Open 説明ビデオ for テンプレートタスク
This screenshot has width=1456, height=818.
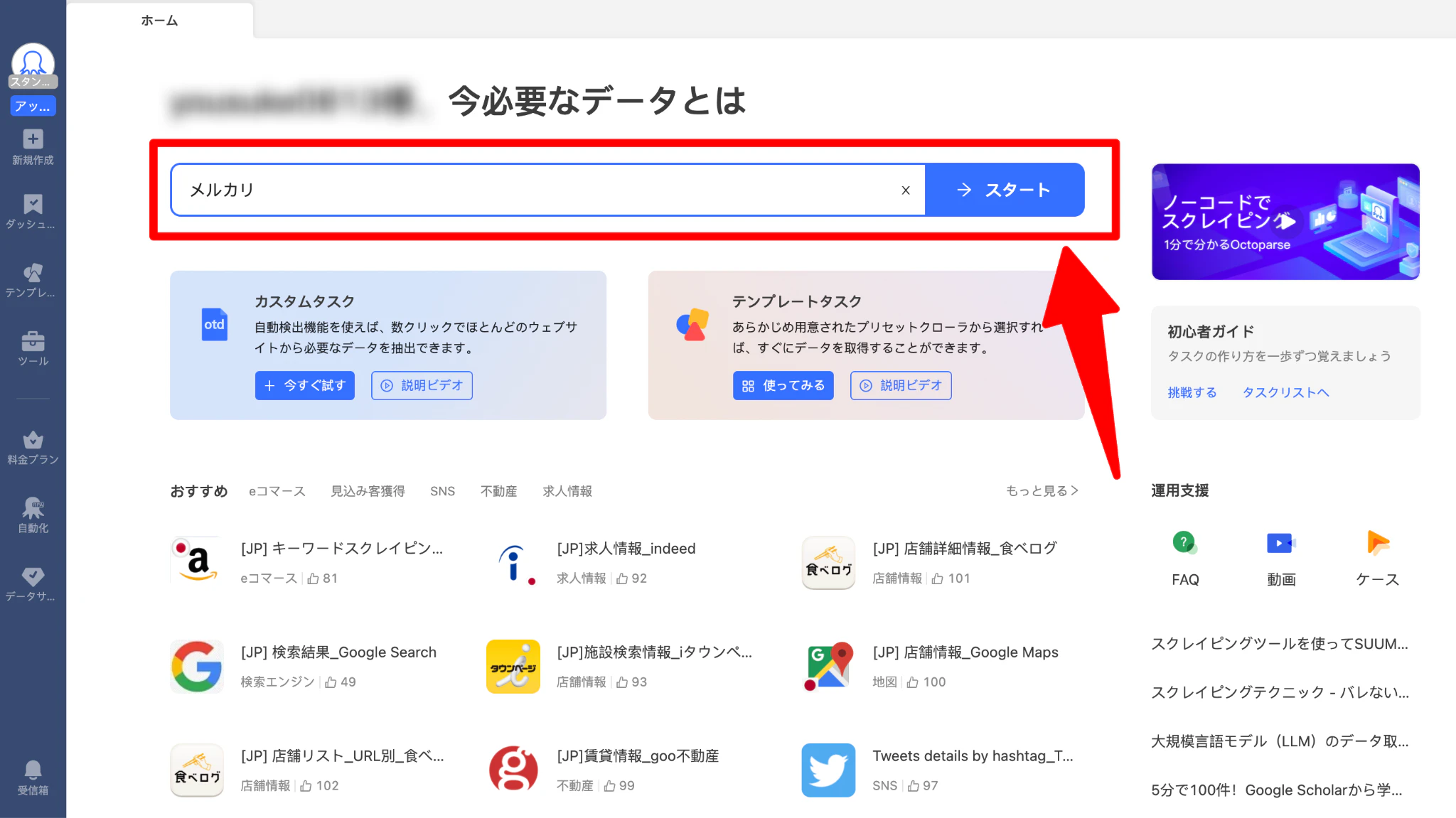point(901,385)
